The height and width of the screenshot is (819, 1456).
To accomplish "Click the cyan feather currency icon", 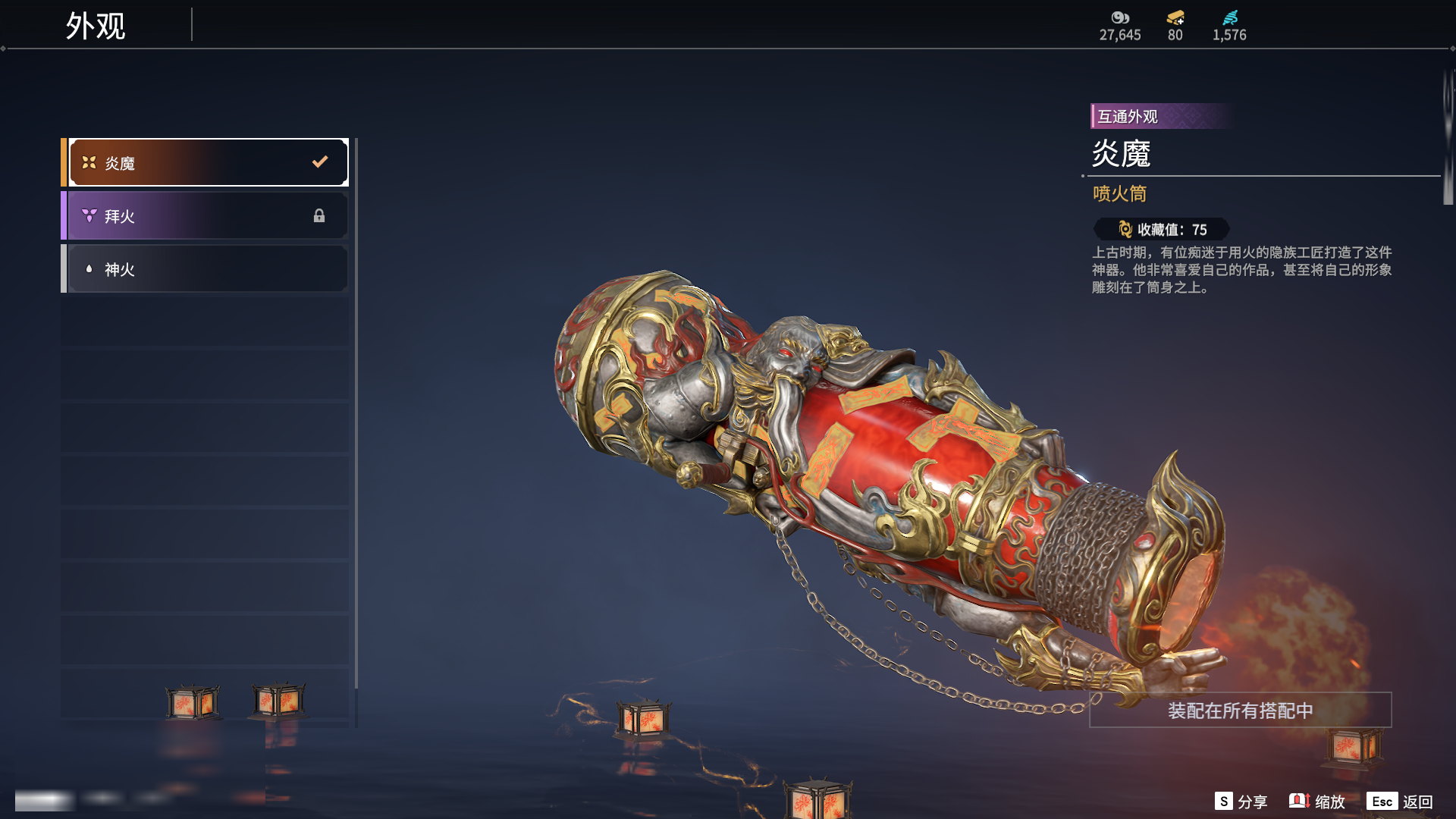I will 1230,17.
